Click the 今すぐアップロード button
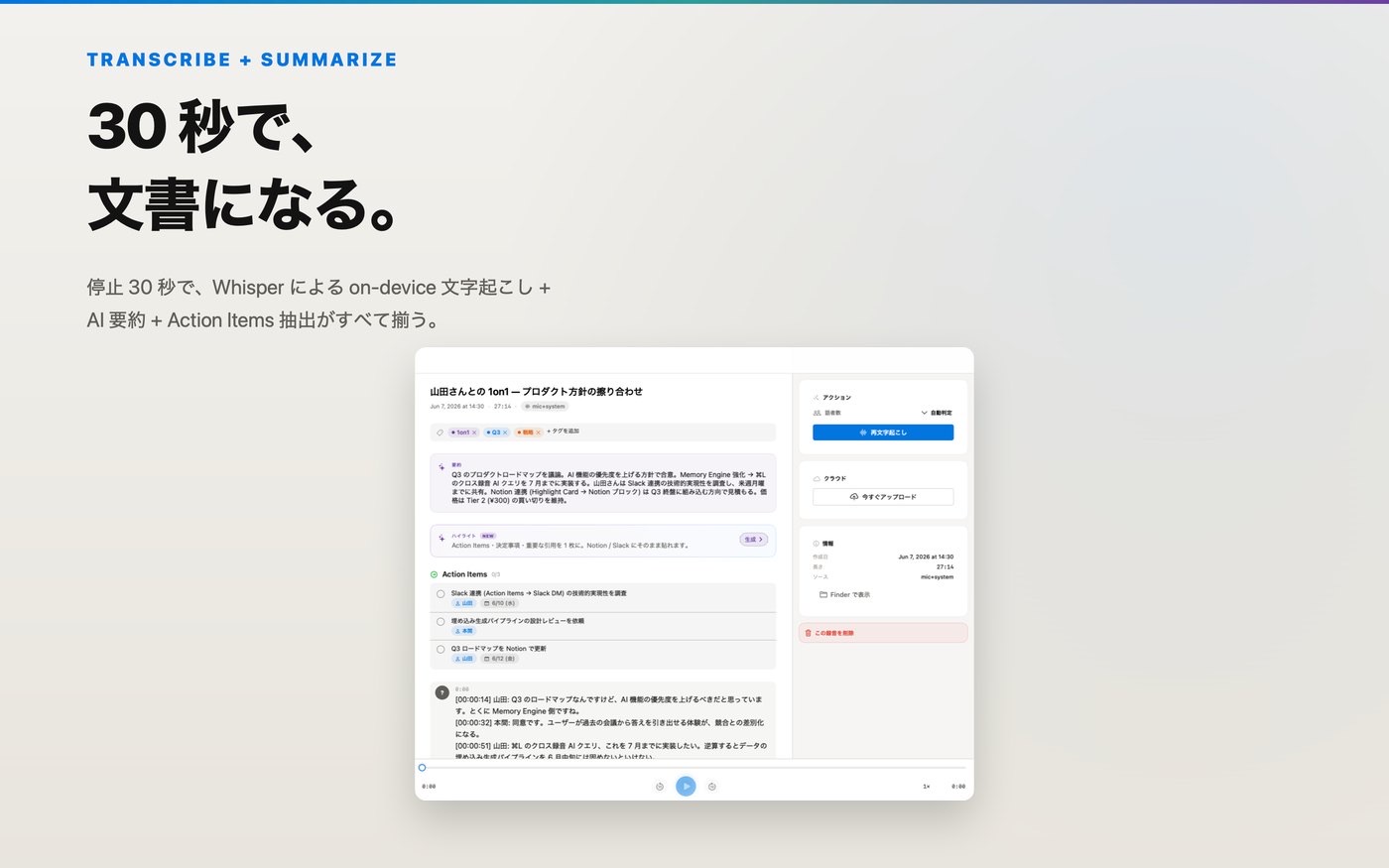The width and height of the screenshot is (1389, 868). pos(883,497)
